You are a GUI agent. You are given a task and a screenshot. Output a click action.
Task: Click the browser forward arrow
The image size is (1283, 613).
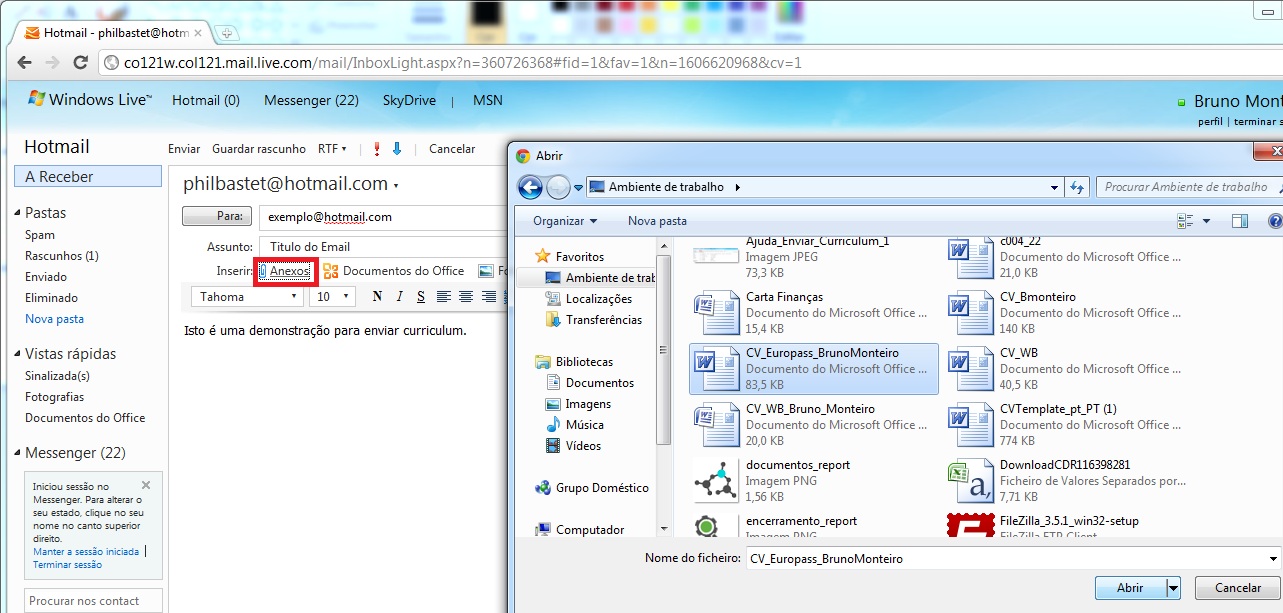(x=52, y=63)
